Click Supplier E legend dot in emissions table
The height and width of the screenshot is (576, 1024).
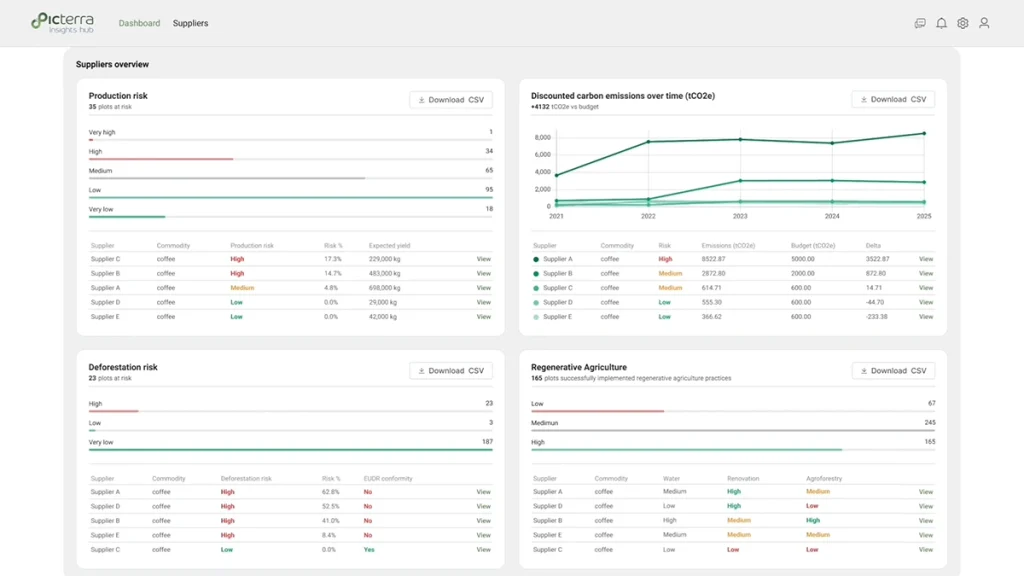pos(536,317)
